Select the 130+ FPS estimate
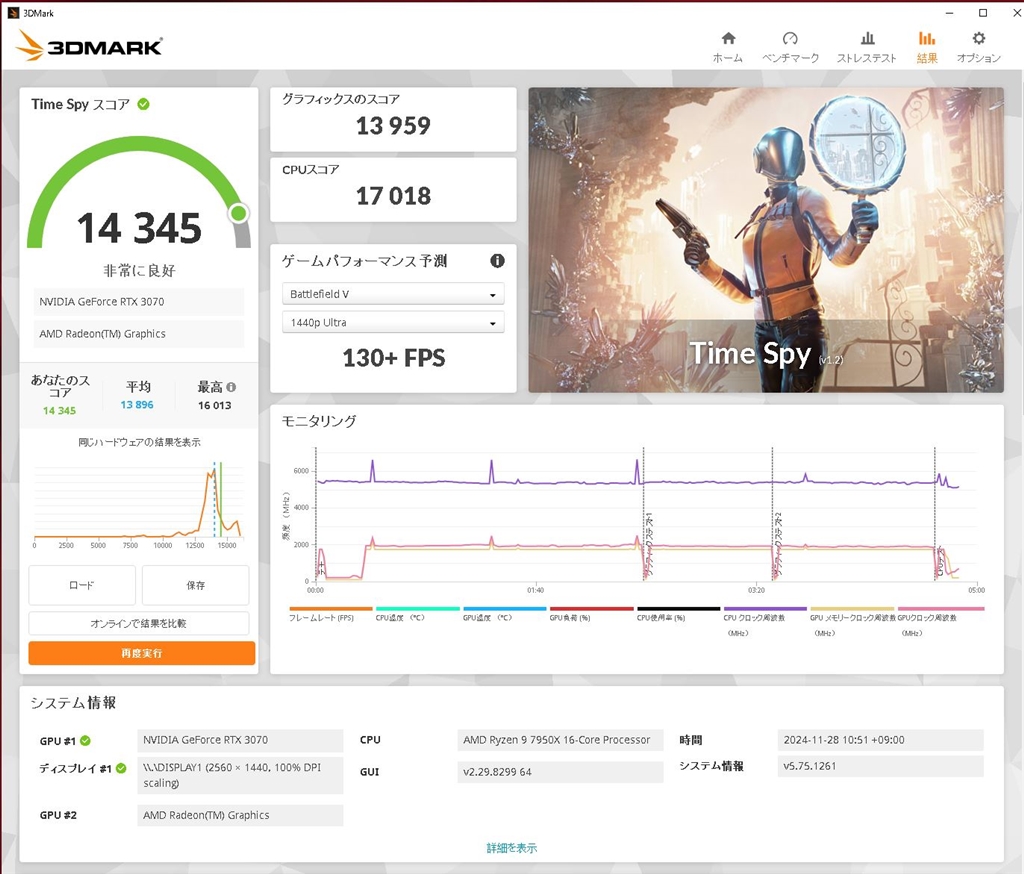The image size is (1024, 874). pyautogui.click(x=394, y=358)
